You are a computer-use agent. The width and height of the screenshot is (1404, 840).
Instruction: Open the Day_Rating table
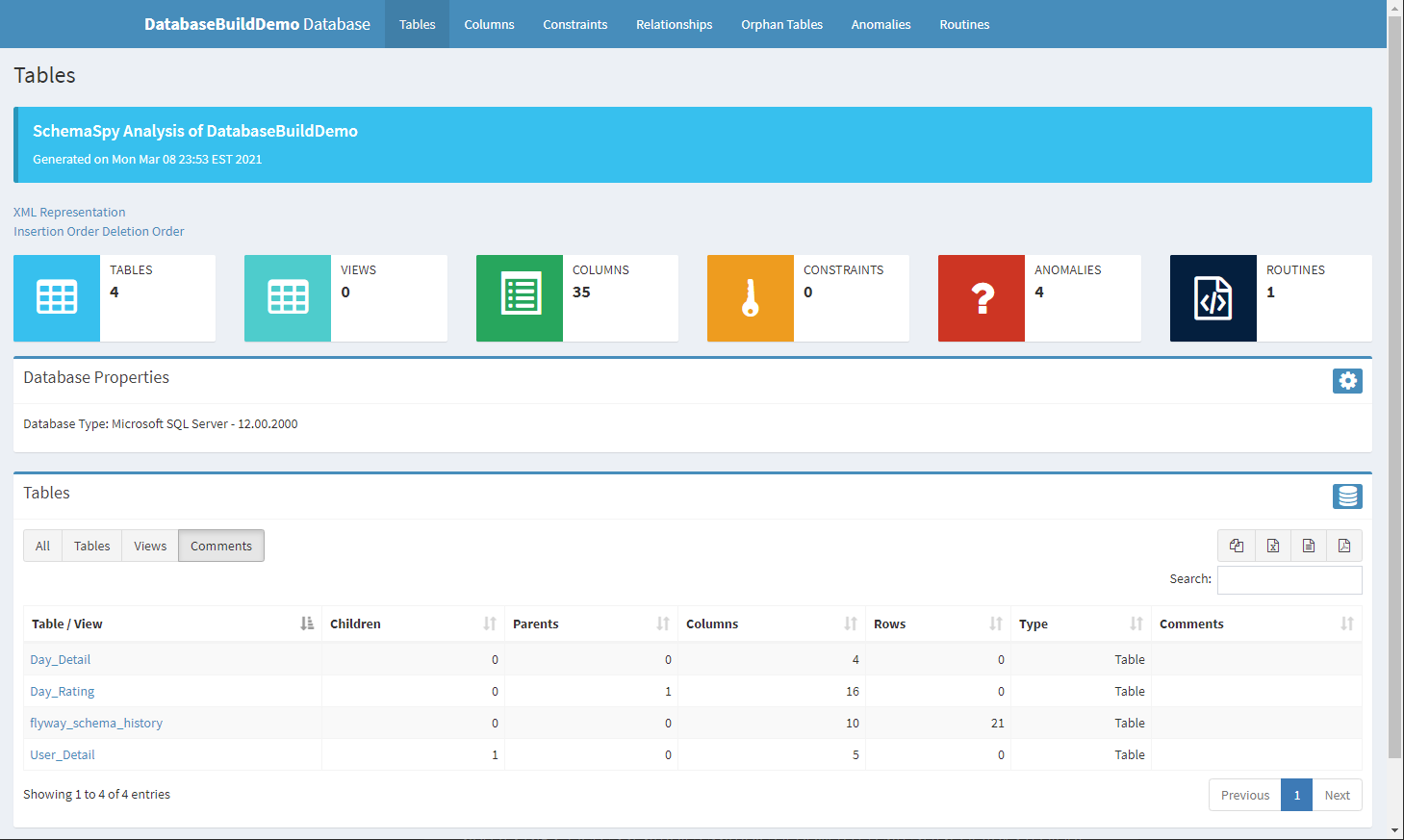click(x=62, y=691)
